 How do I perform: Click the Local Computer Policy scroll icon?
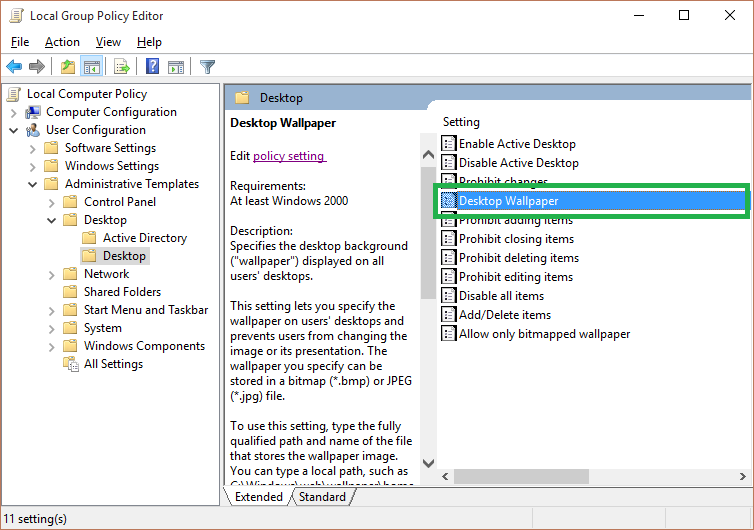[x=14, y=94]
